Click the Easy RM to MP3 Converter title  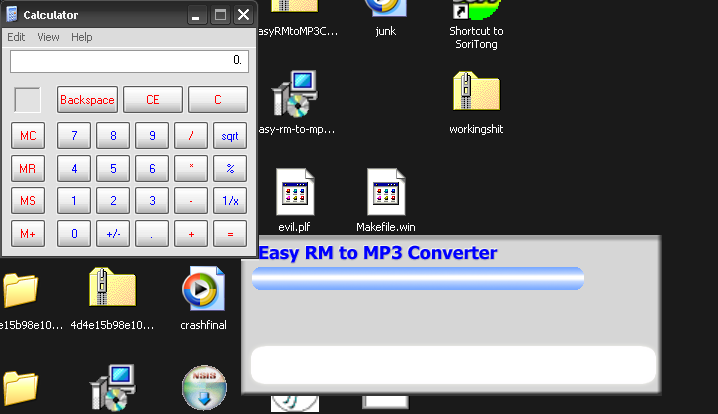[x=378, y=253]
